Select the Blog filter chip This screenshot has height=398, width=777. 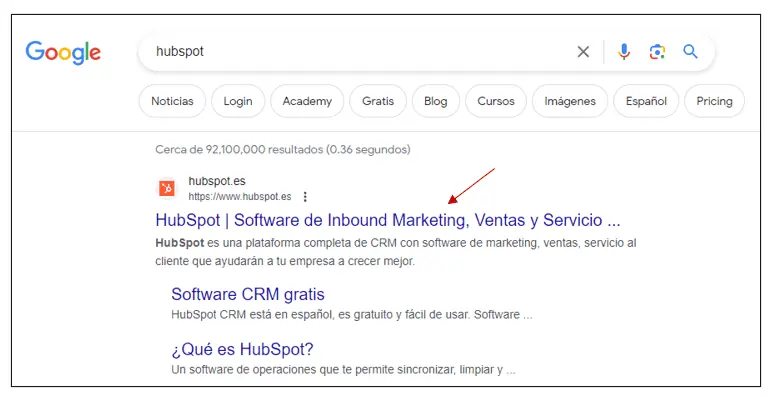tap(436, 101)
